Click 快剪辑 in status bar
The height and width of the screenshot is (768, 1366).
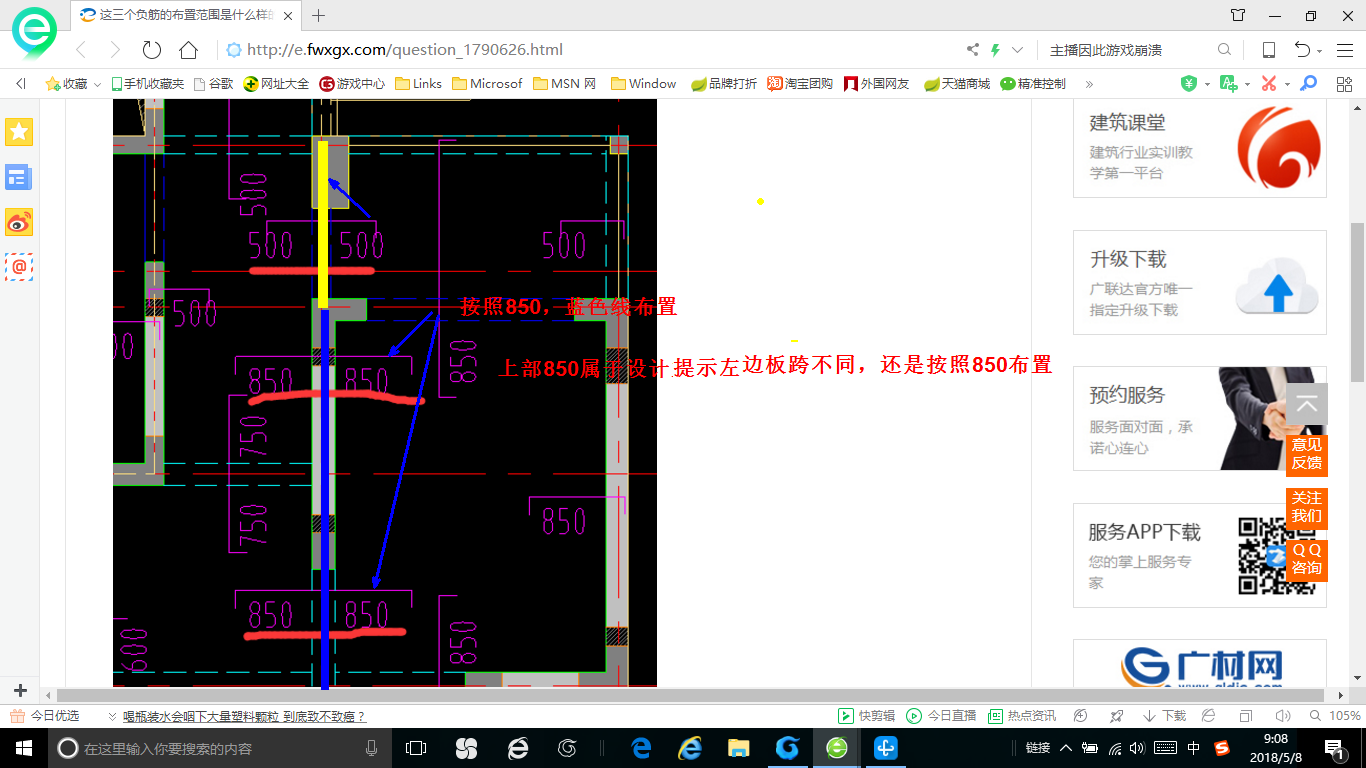tap(866, 716)
